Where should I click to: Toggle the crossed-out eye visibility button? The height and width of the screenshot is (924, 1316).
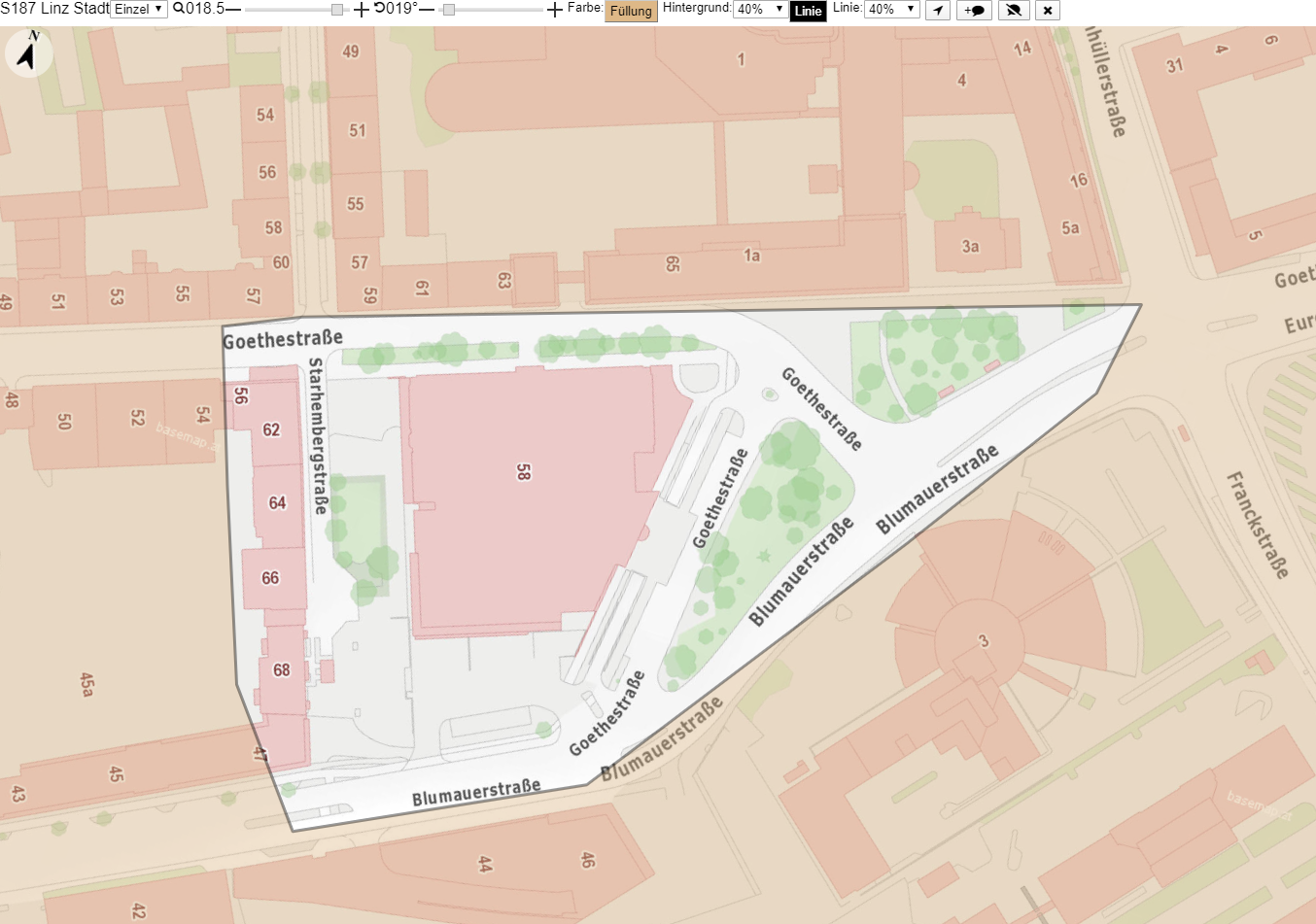point(1013,11)
